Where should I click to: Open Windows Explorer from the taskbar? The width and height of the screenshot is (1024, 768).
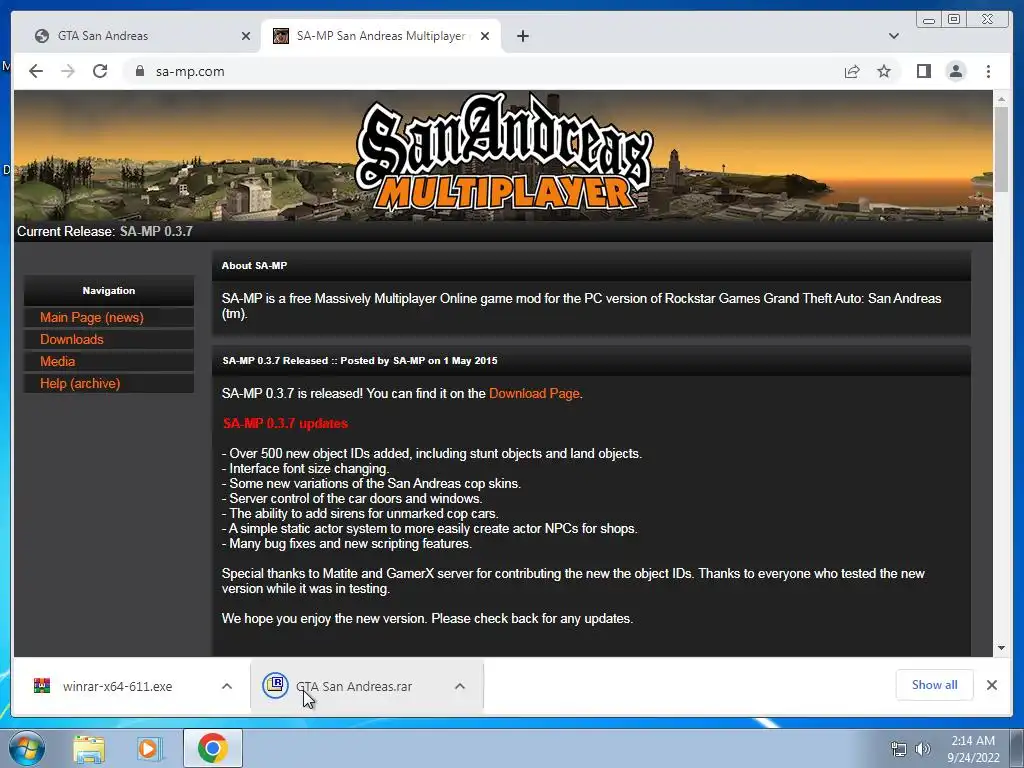pos(89,748)
